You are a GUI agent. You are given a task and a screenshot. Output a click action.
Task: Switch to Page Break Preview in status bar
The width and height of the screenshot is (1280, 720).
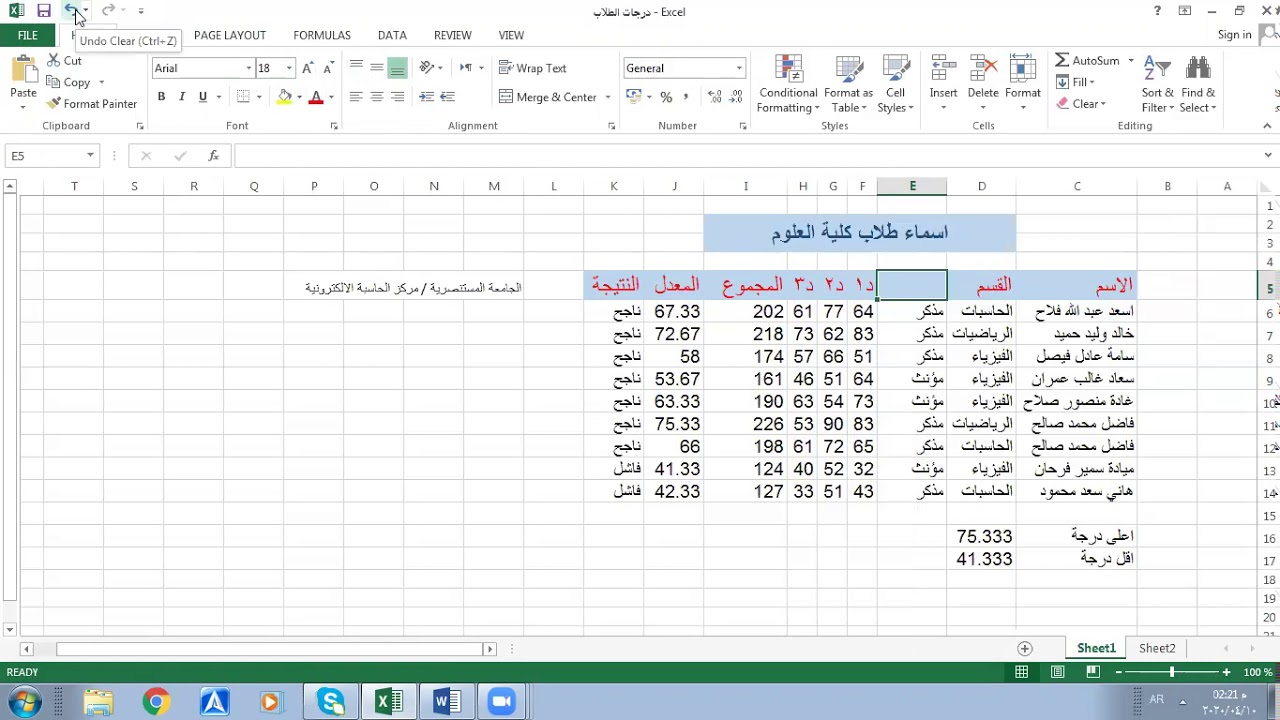click(x=1094, y=673)
